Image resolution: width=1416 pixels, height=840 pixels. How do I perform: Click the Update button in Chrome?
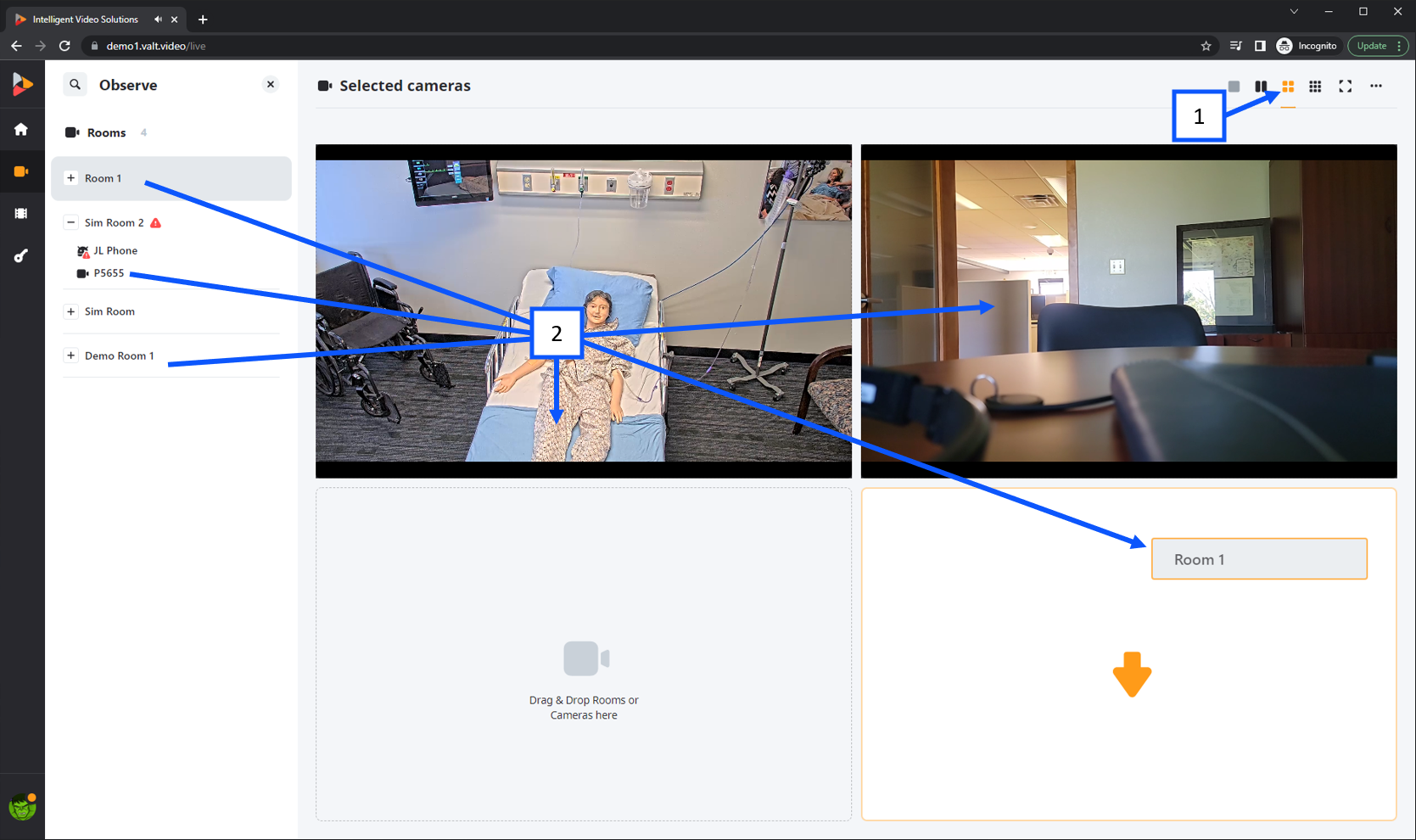tap(1372, 46)
